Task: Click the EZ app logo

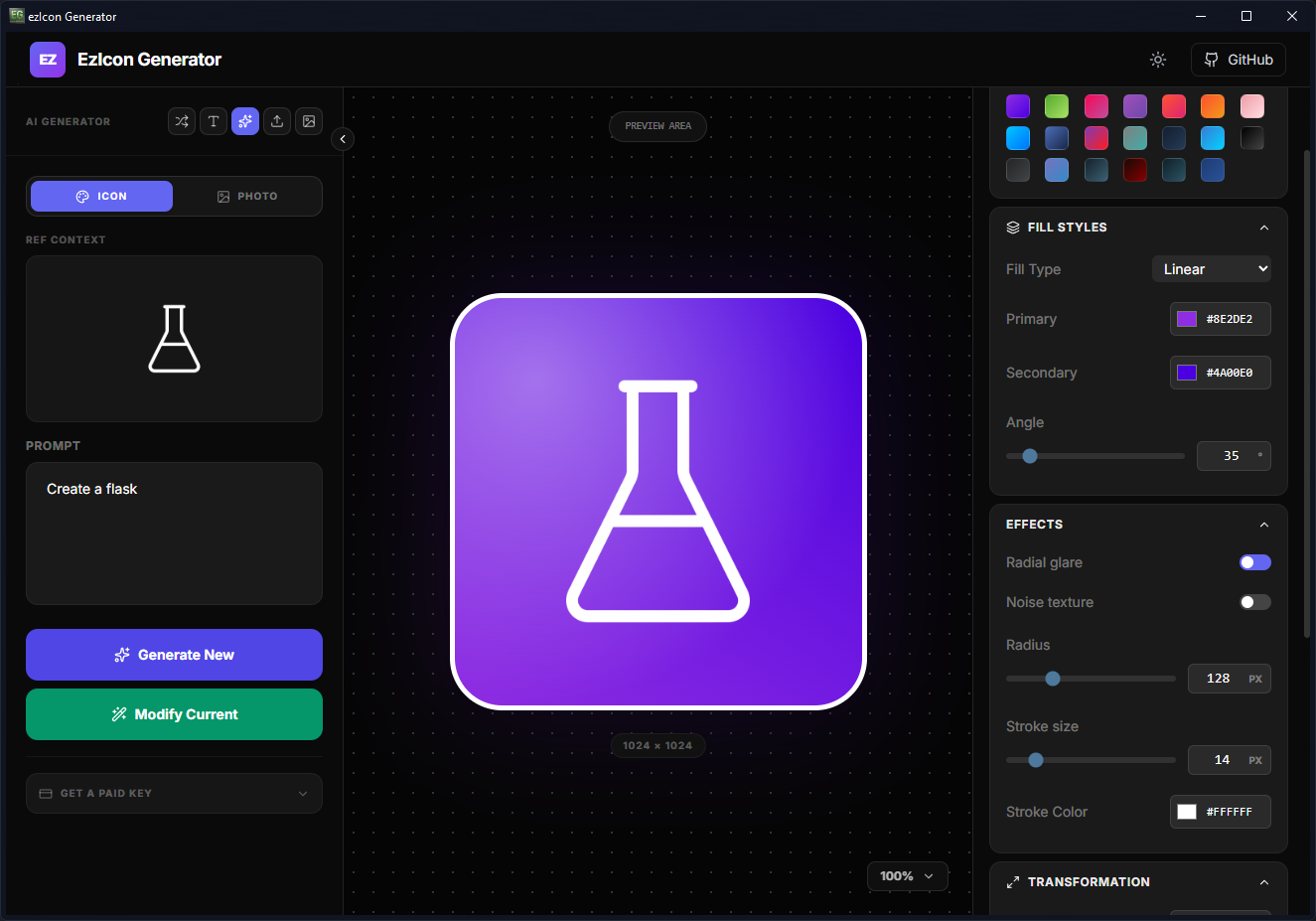Action: (x=48, y=60)
